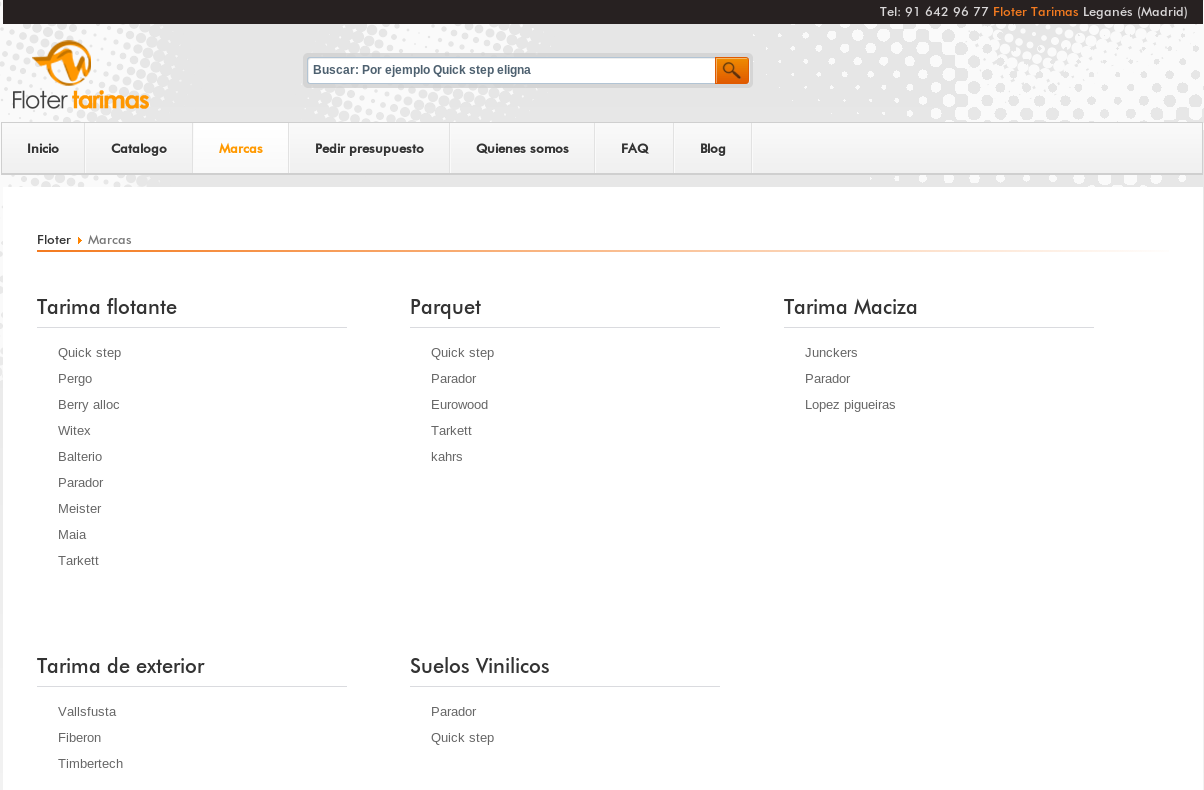Viewport: 1204px width, 790px height.
Task: Select the Berry alloc brand
Action: click(x=89, y=405)
